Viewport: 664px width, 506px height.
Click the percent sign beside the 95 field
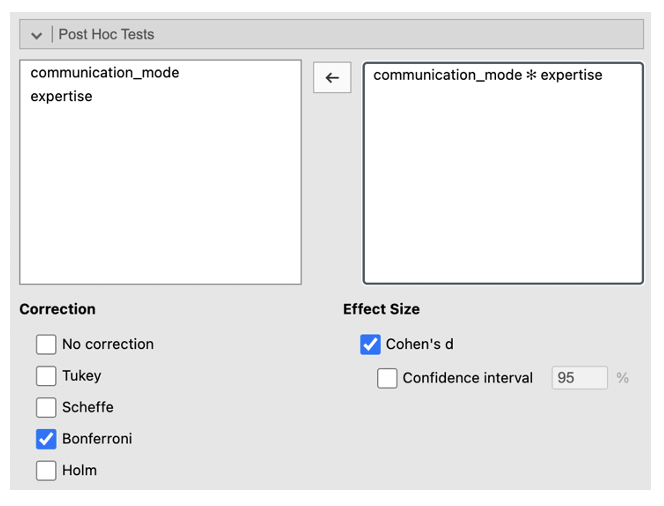[x=623, y=378]
